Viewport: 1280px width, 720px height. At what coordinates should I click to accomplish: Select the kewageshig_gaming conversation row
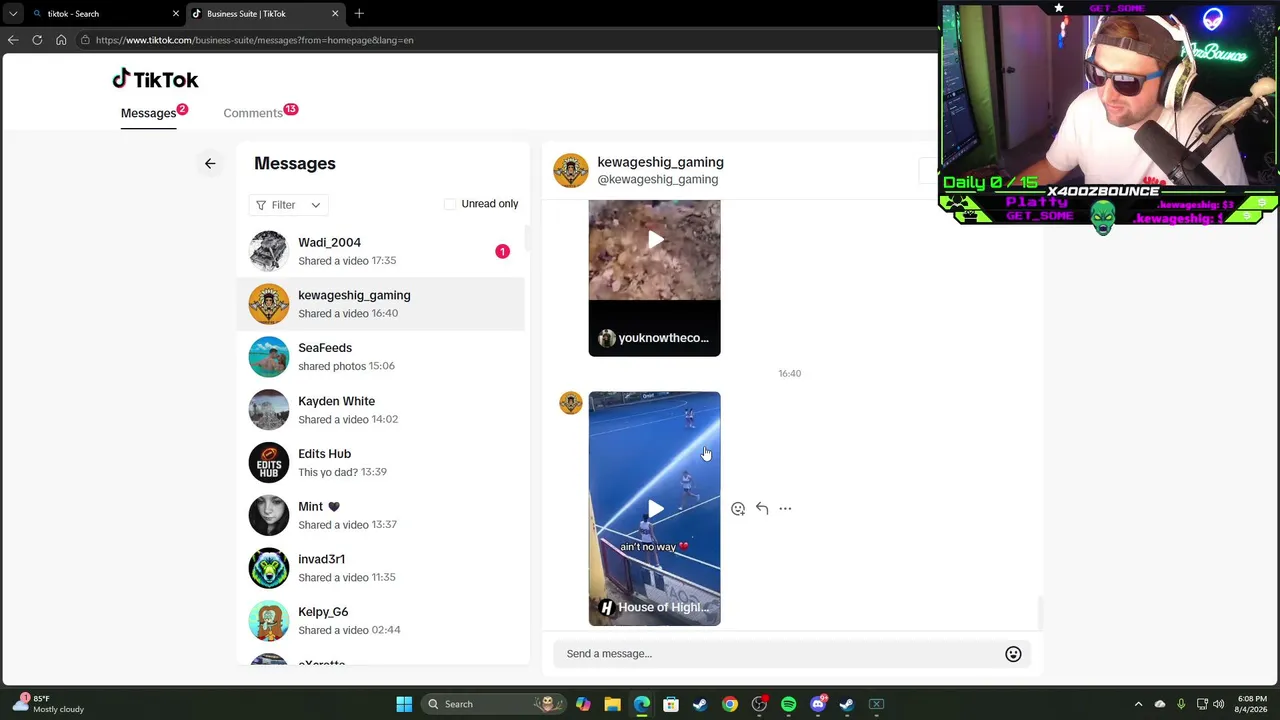(x=381, y=304)
